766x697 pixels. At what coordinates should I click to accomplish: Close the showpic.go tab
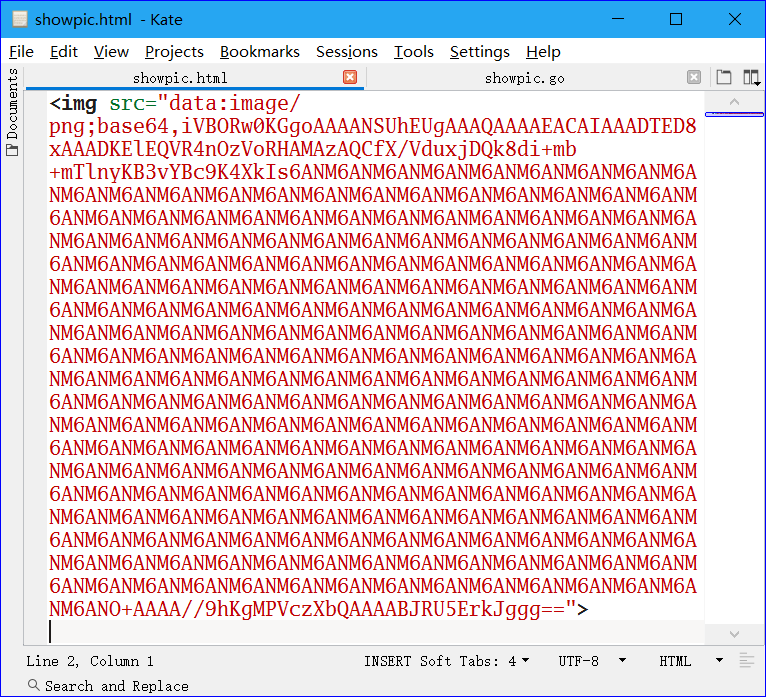click(x=694, y=77)
